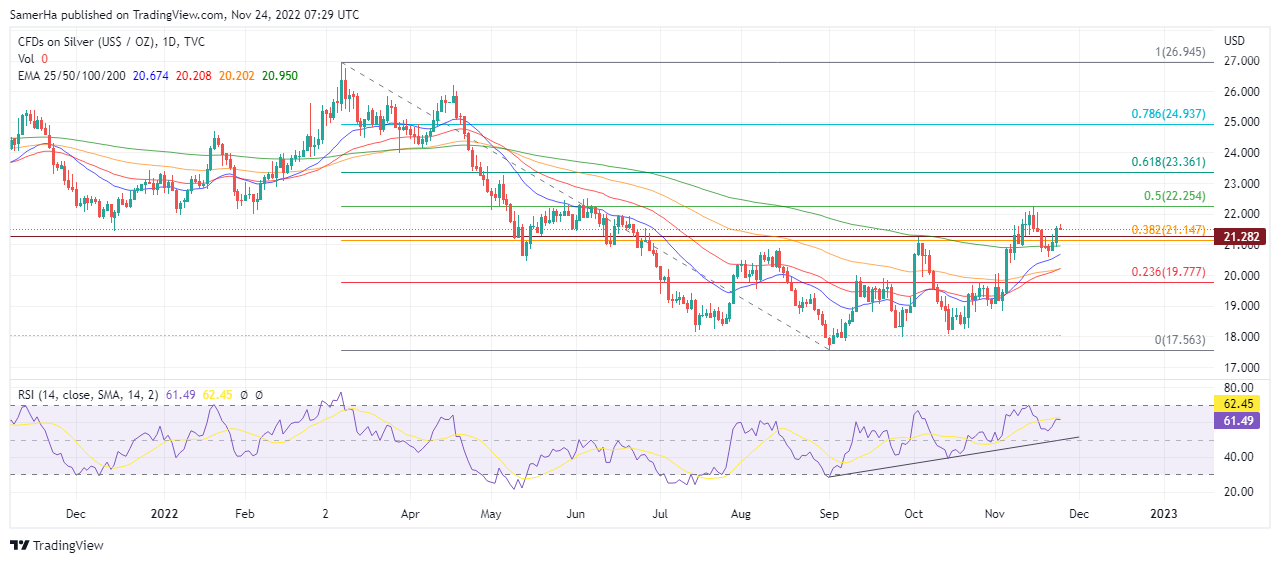Click the green EMA value 20.950

pos(279,76)
